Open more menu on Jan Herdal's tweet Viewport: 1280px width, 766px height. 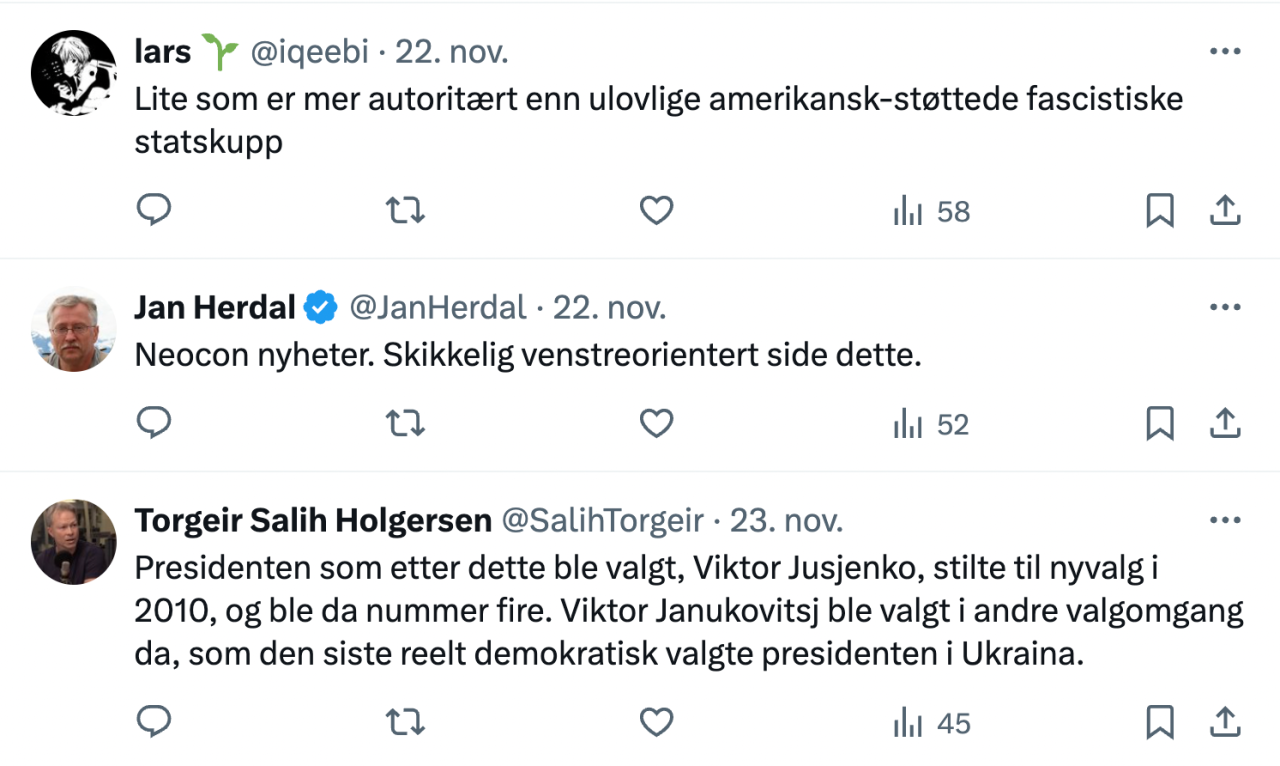click(1225, 308)
